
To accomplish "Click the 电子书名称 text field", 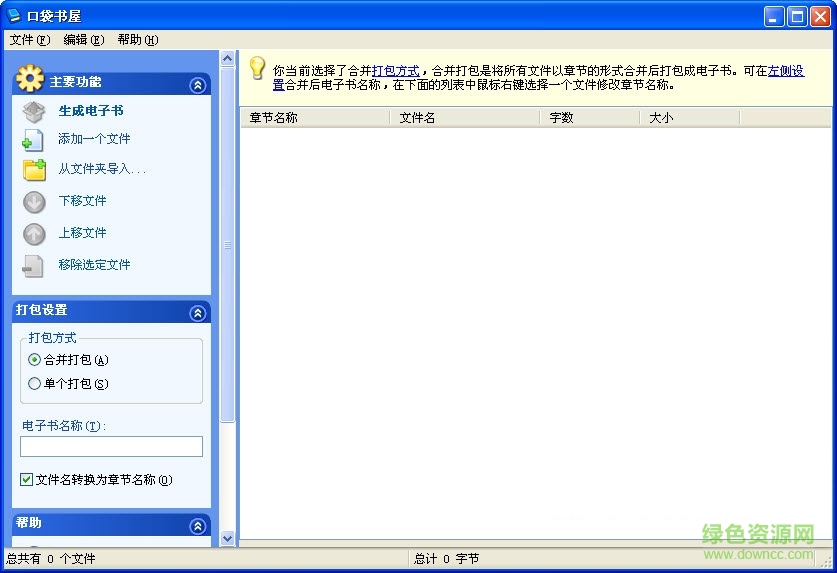I will pos(111,447).
